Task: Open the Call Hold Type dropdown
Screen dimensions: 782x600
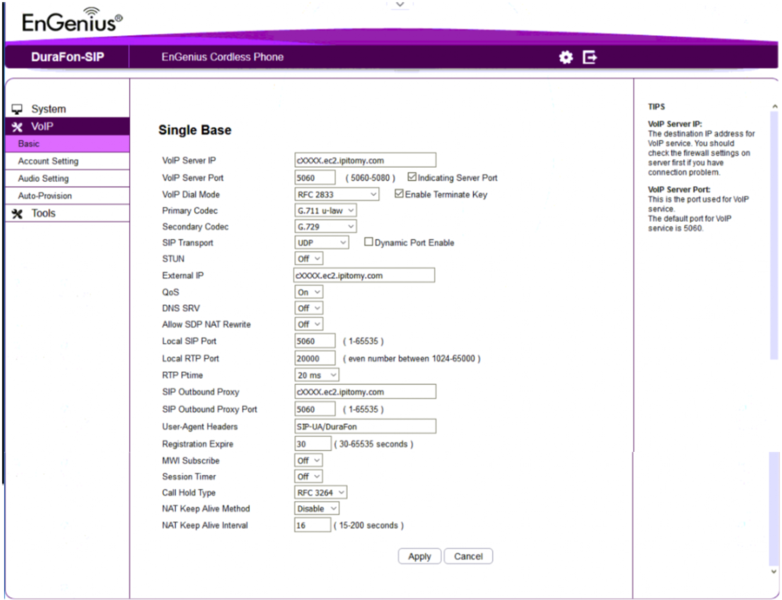Action: (x=321, y=492)
